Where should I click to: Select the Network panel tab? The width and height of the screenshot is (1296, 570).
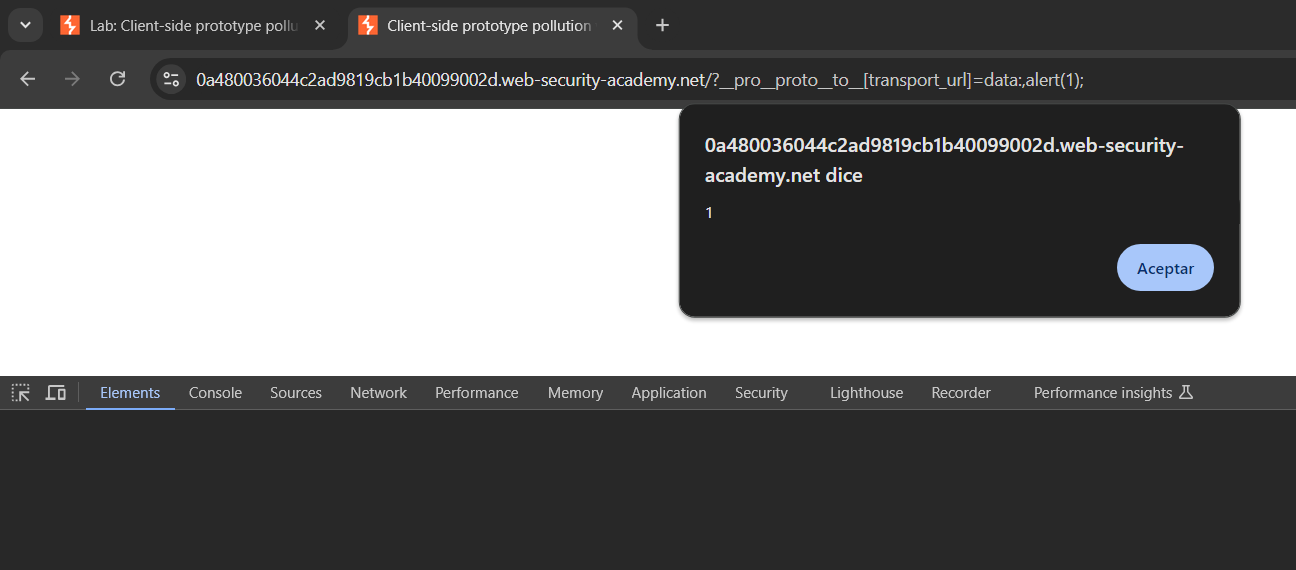[x=378, y=393]
